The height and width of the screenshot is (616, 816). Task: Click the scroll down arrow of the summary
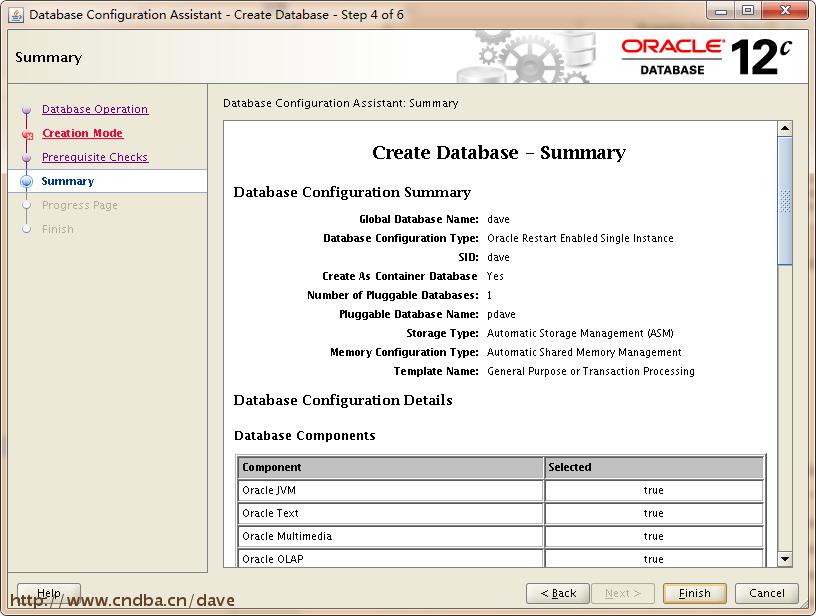click(785, 559)
